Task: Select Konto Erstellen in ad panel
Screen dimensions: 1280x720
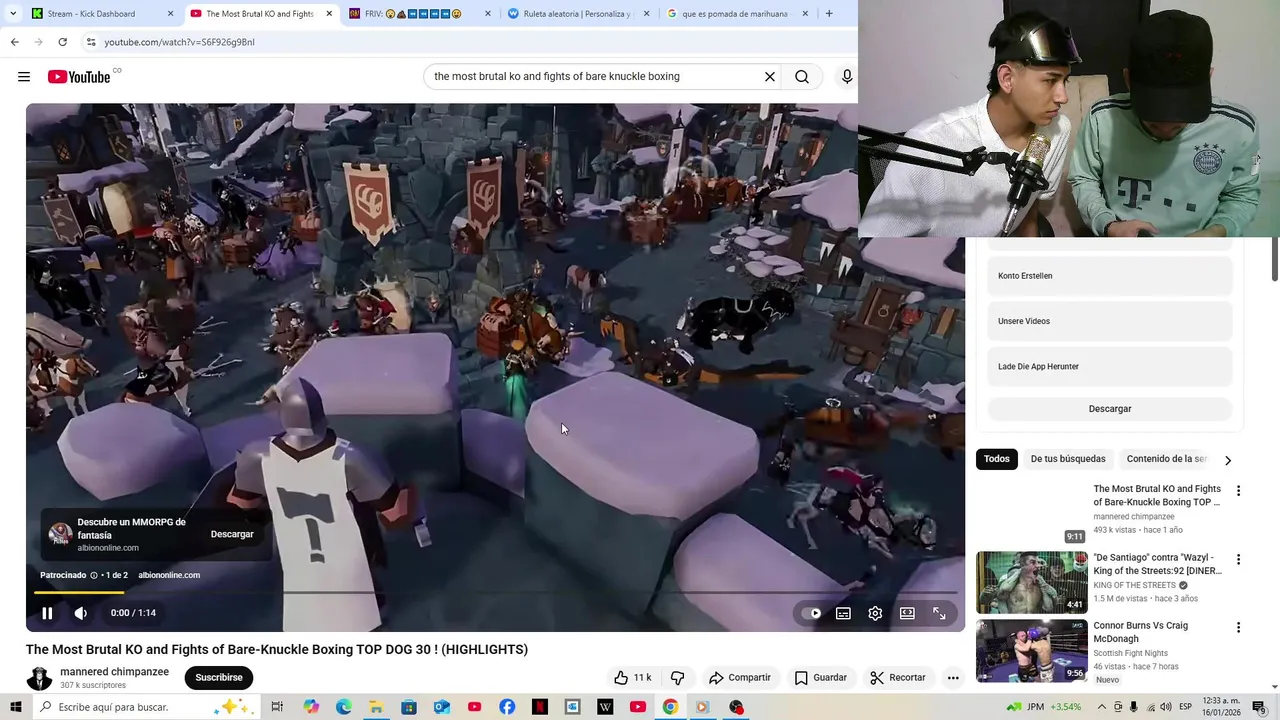Action: pyautogui.click(x=1110, y=276)
